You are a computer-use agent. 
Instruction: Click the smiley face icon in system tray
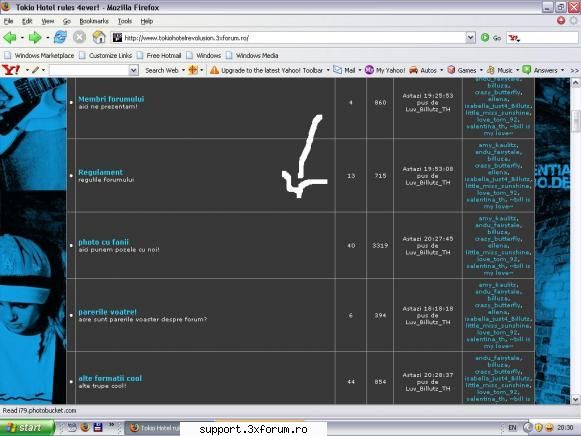tap(549, 427)
